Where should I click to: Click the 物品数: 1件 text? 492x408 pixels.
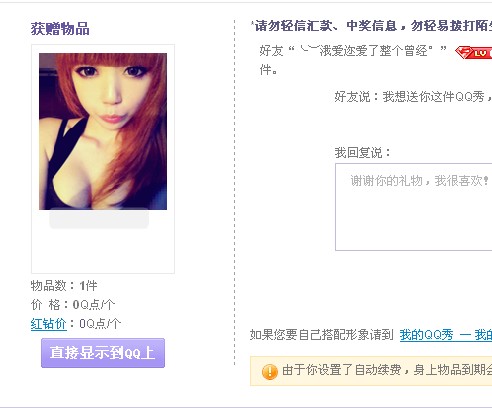pyautogui.click(x=64, y=286)
